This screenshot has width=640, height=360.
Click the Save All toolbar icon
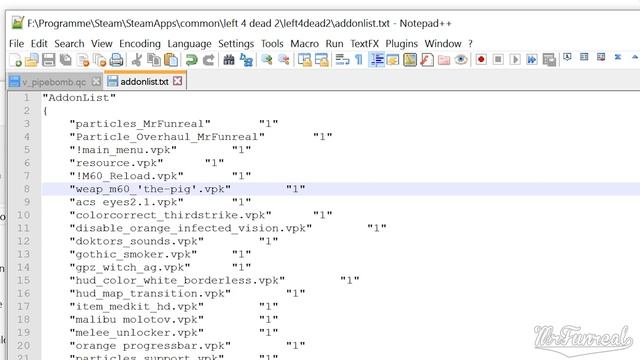66,60
